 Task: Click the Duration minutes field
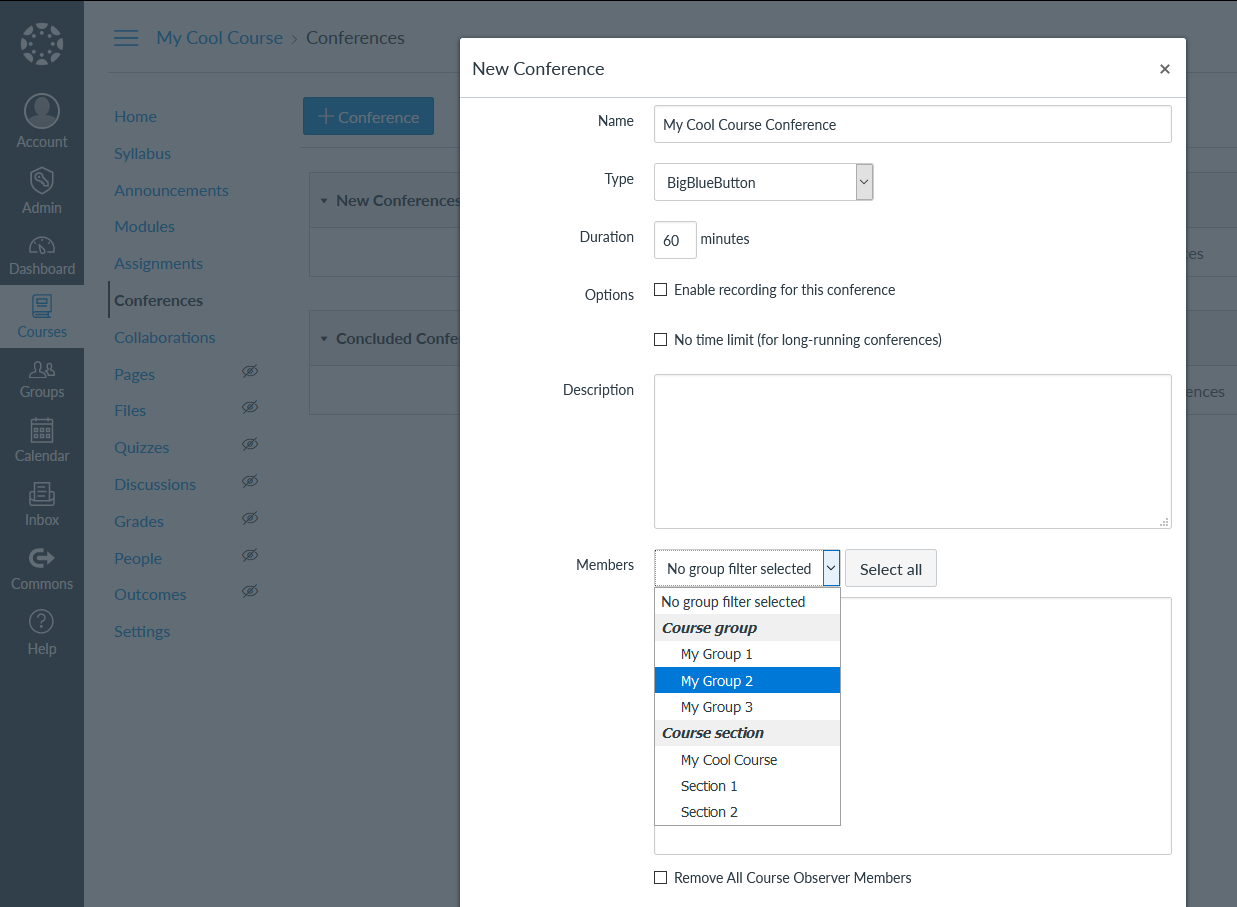click(x=675, y=240)
